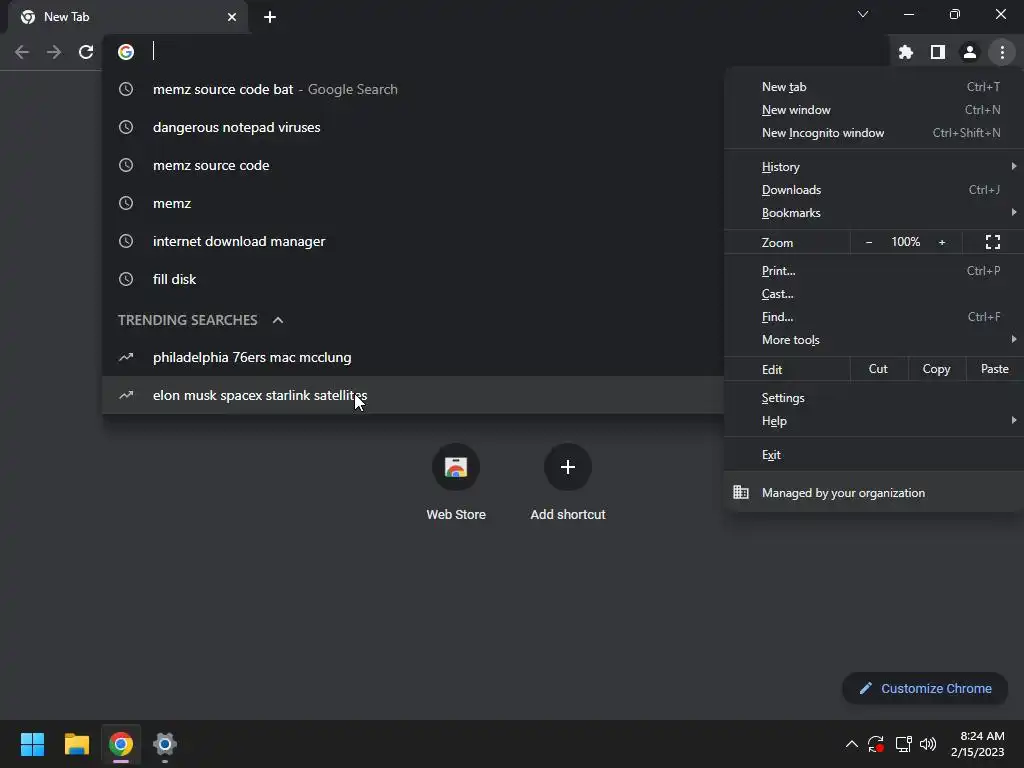Click the Extensions puzzle icon
The height and width of the screenshot is (768, 1024).
(905, 52)
